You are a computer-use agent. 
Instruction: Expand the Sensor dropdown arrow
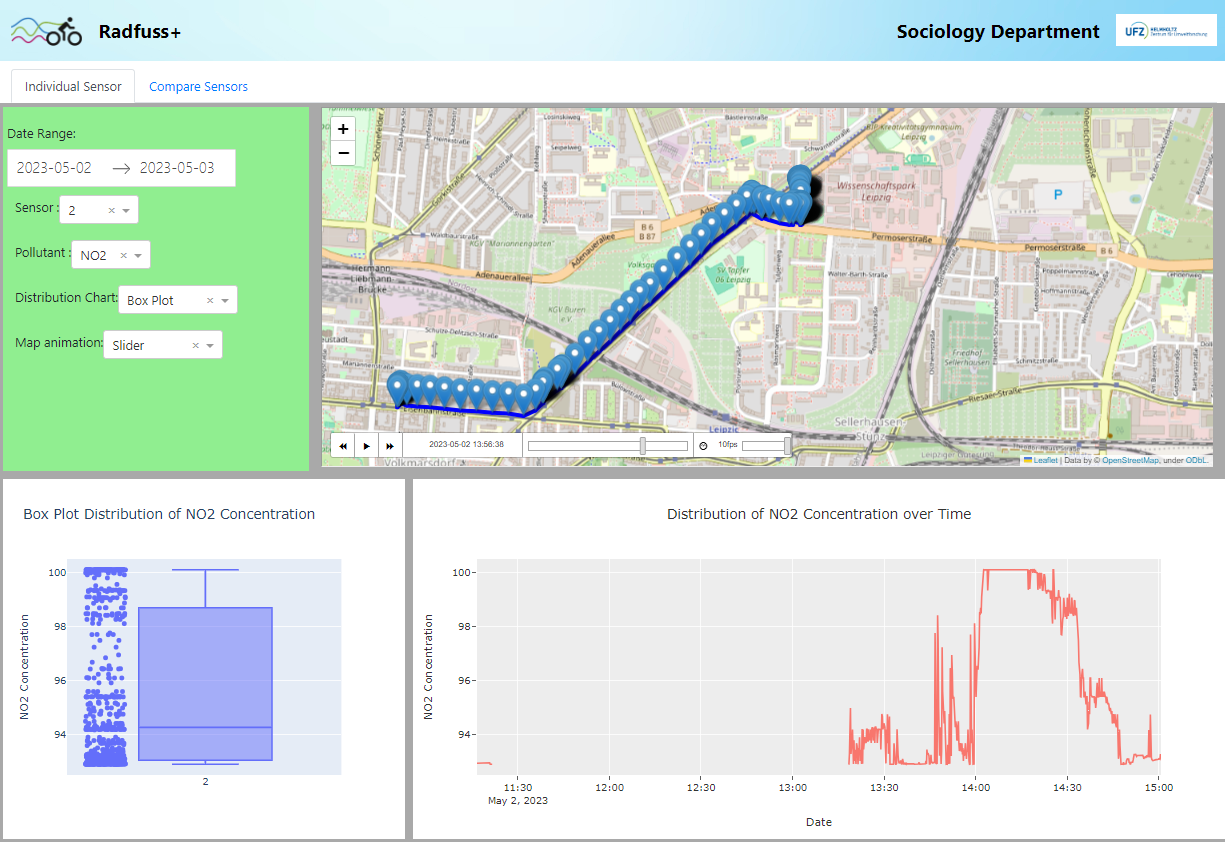click(x=127, y=211)
